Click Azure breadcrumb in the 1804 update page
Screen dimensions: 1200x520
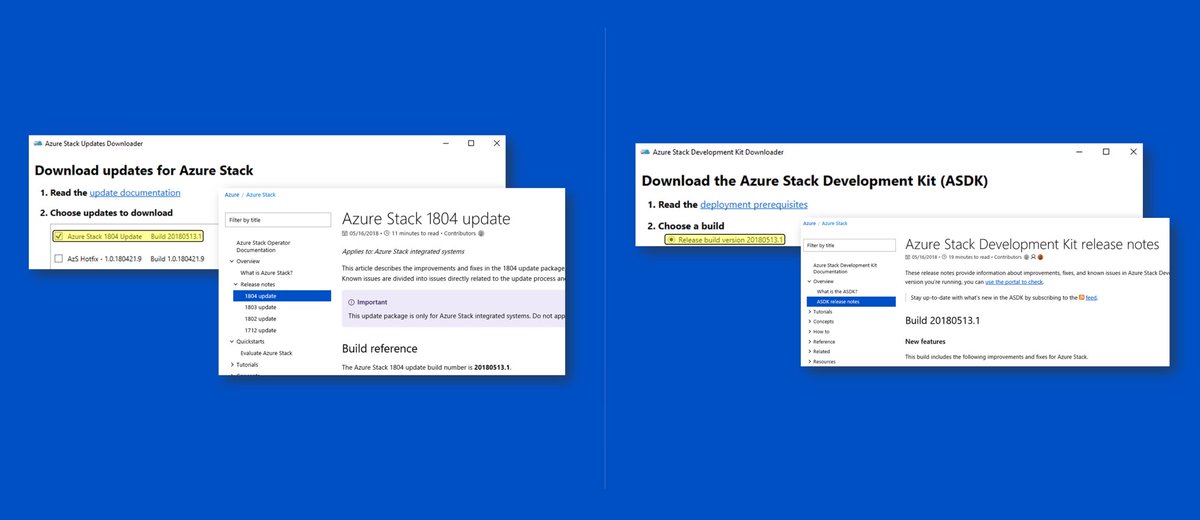[232, 195]
